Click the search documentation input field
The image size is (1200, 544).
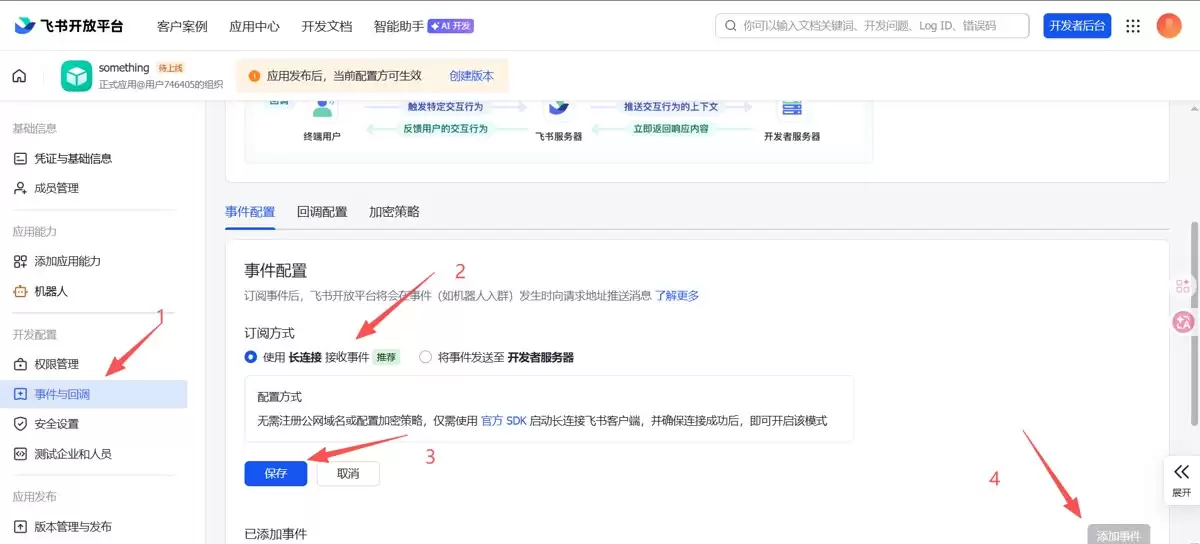coord(872,26)
